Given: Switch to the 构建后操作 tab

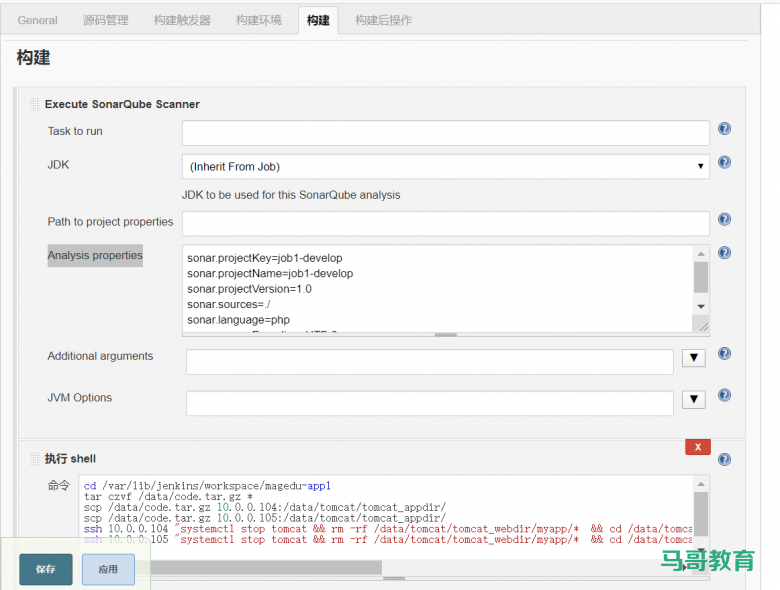Looking at the screenshot, I should click(x=384, y=20).
